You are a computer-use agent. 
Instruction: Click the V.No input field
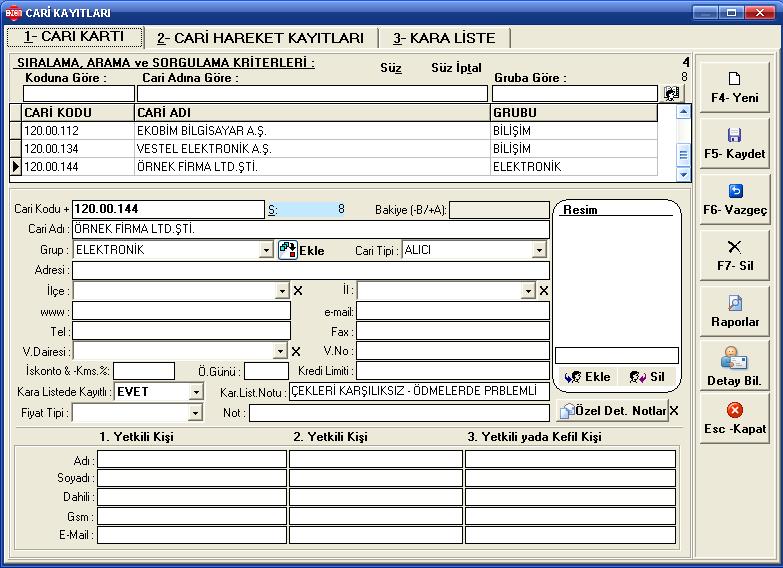click(453, 351)
